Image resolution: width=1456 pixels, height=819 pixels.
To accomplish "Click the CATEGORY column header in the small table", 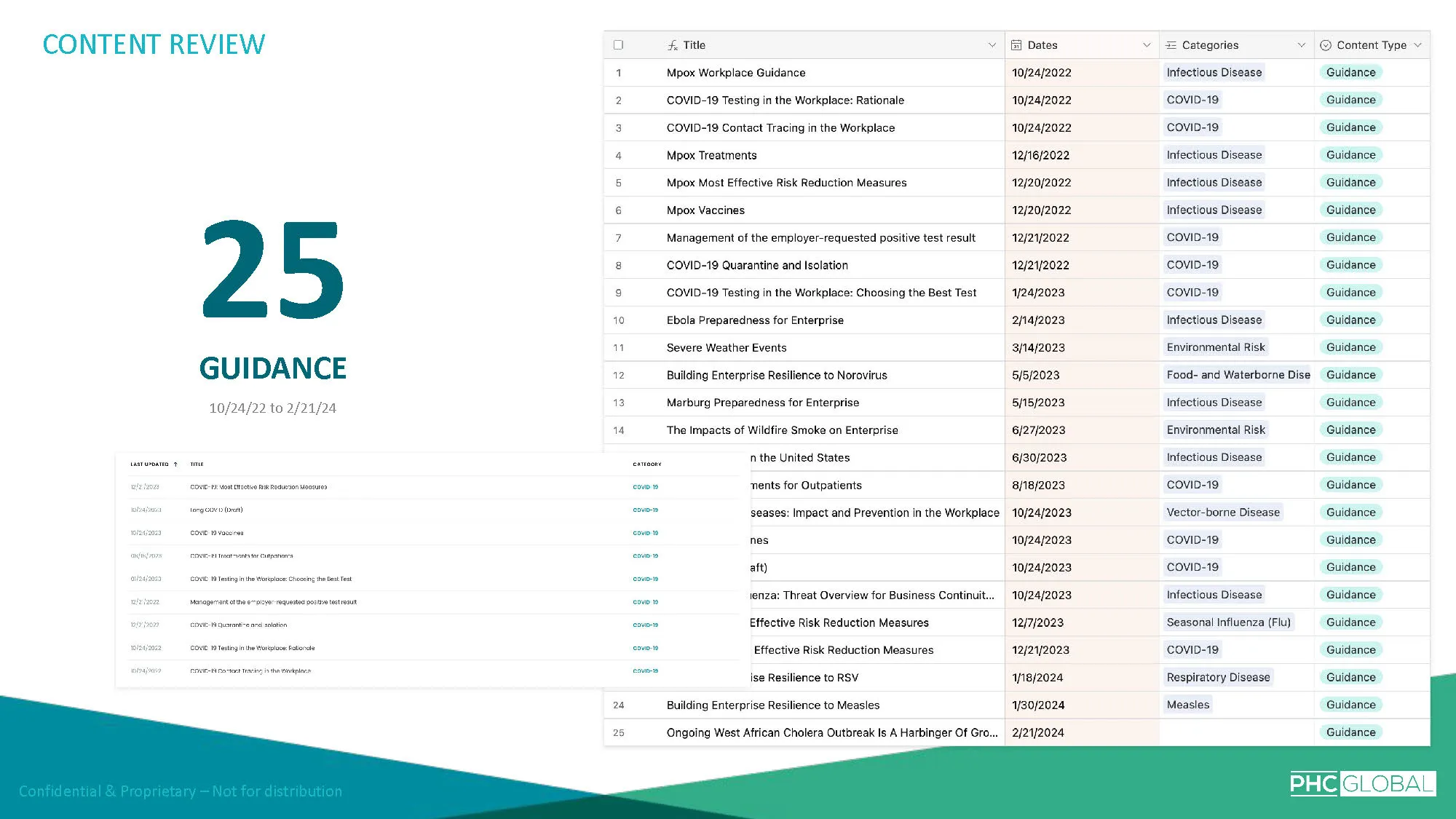I will (x=646, y=464).
